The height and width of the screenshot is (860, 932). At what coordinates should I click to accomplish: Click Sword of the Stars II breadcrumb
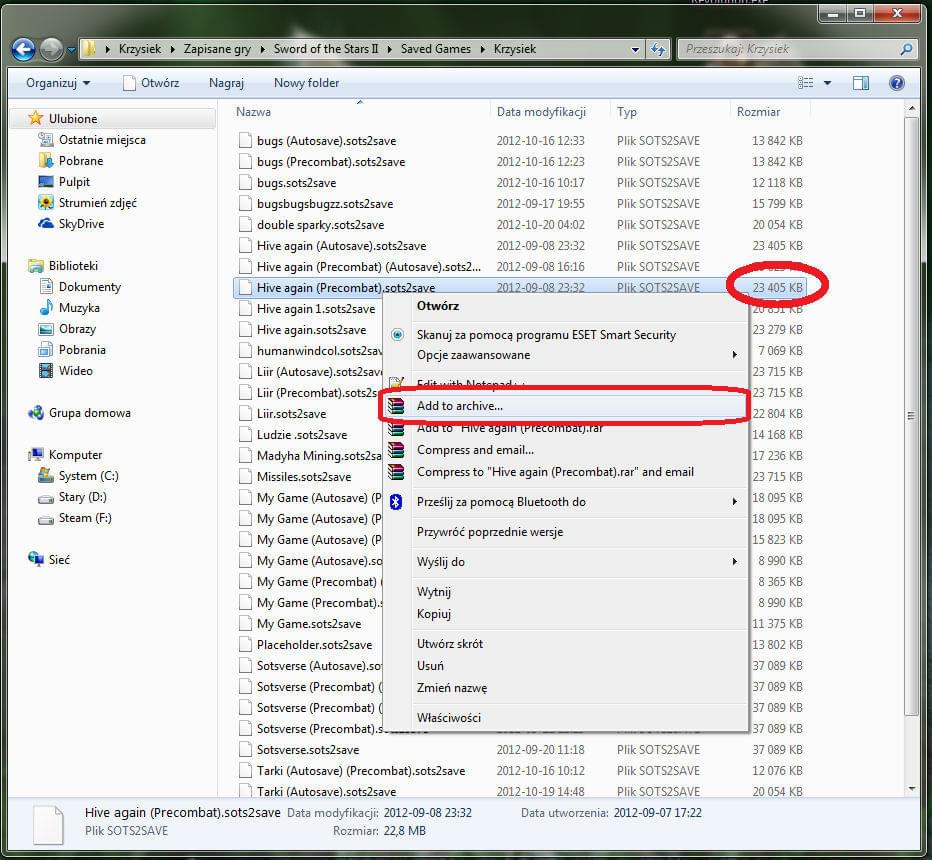pyautogui.click(x=326, y=49)
